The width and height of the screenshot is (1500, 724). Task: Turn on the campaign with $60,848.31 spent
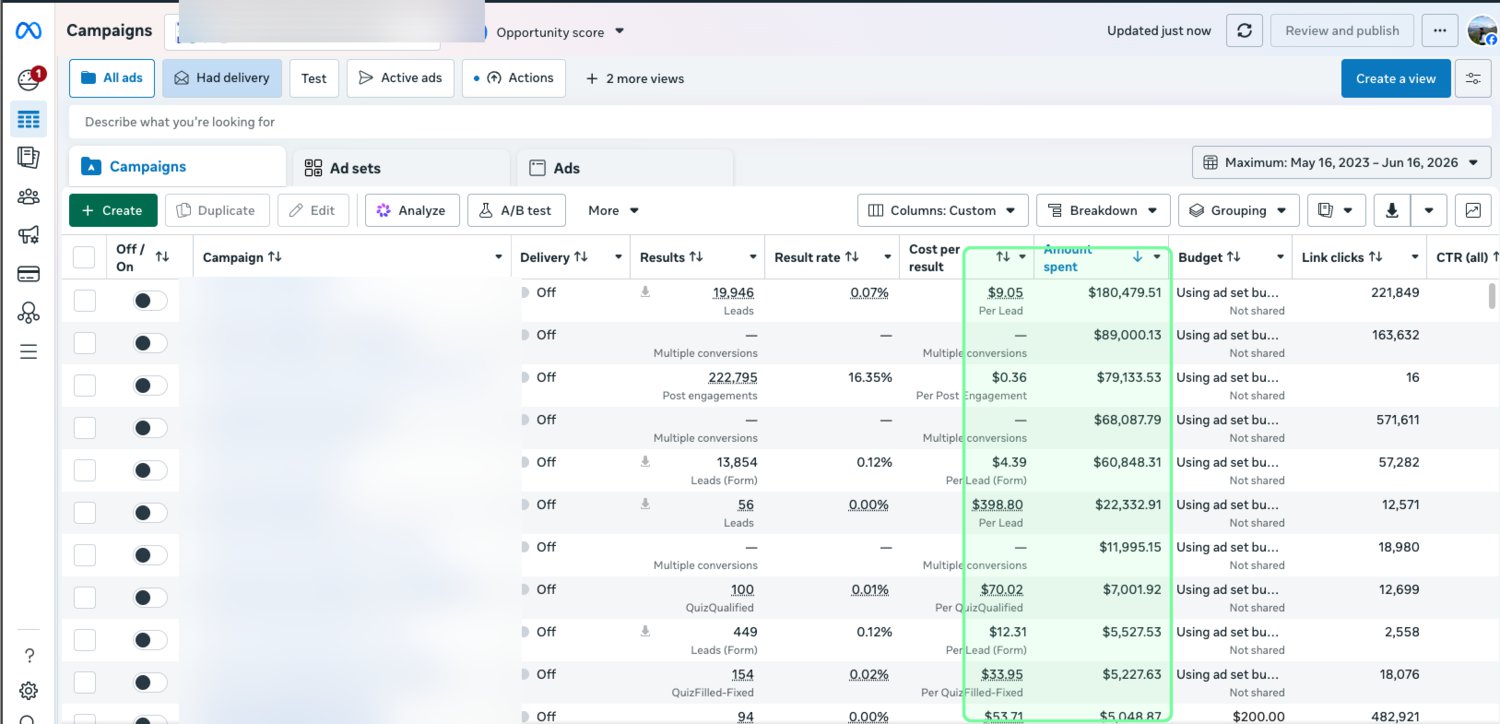[x=150, y=470]
